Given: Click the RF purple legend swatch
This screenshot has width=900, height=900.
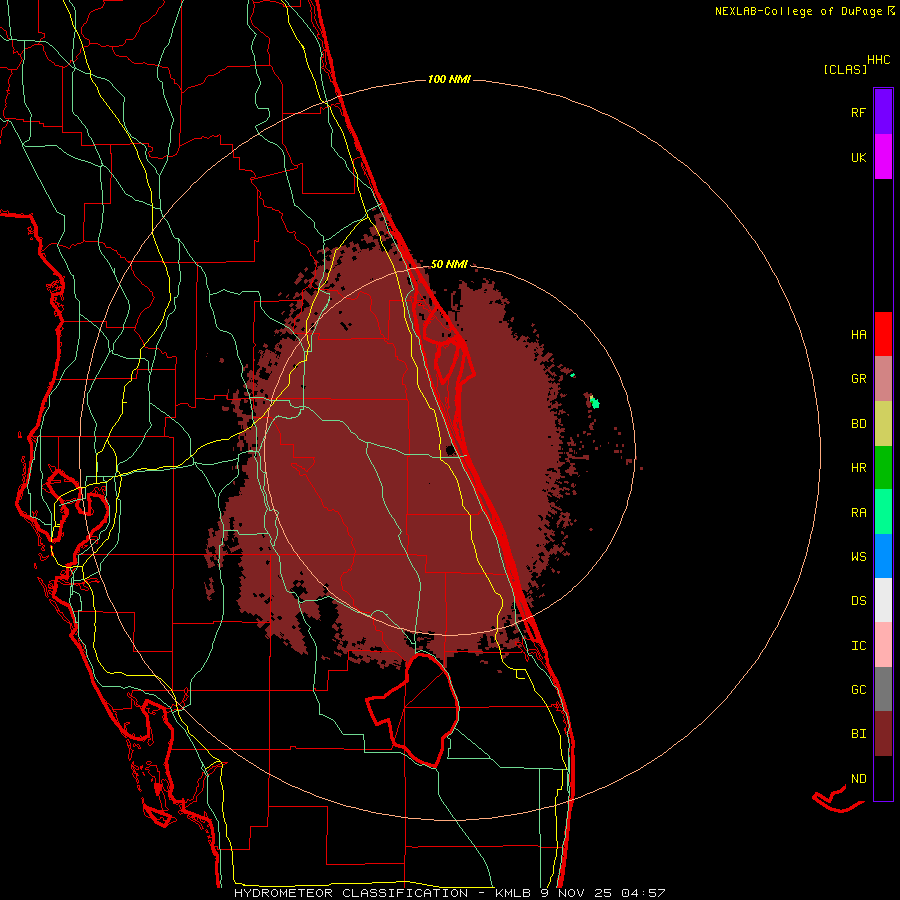Looking at the screenshot, I should pyautogui.click(x=883, y=112).
